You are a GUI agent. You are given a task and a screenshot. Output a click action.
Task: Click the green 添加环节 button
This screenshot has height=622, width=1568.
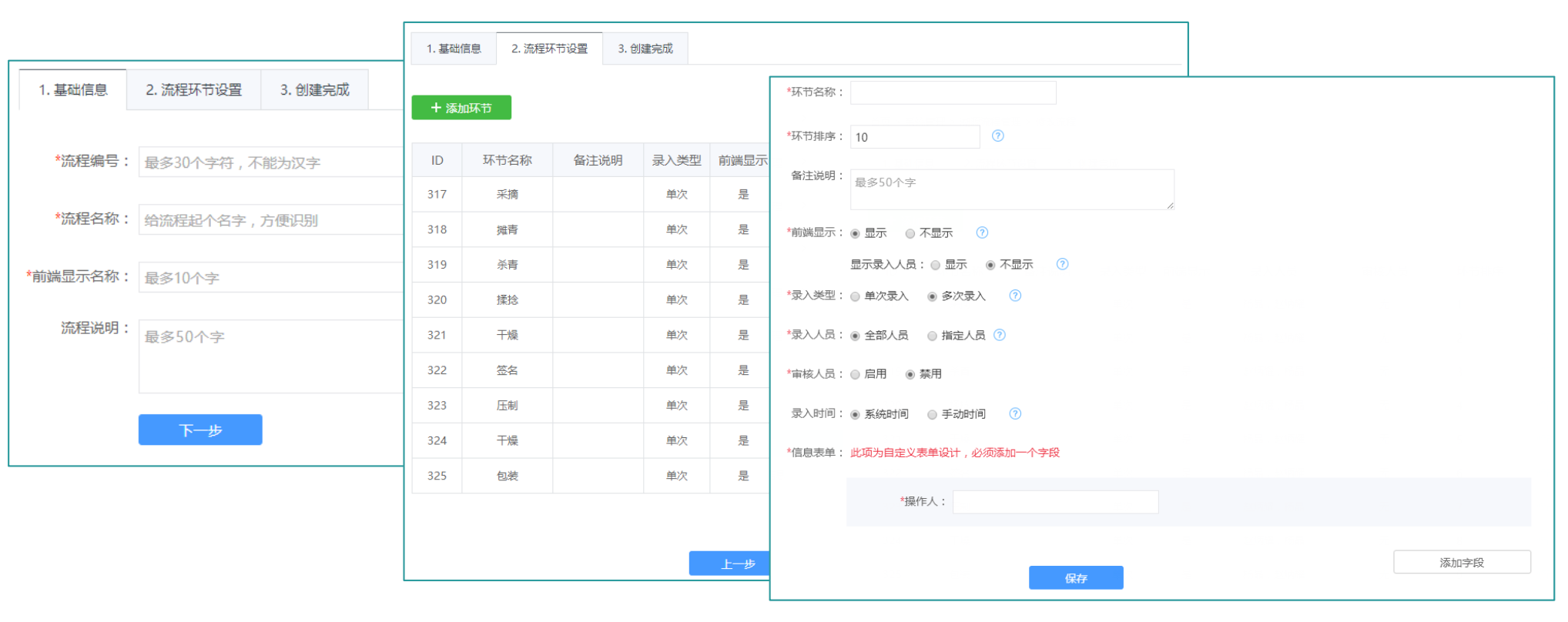click(x=461, y=108)
